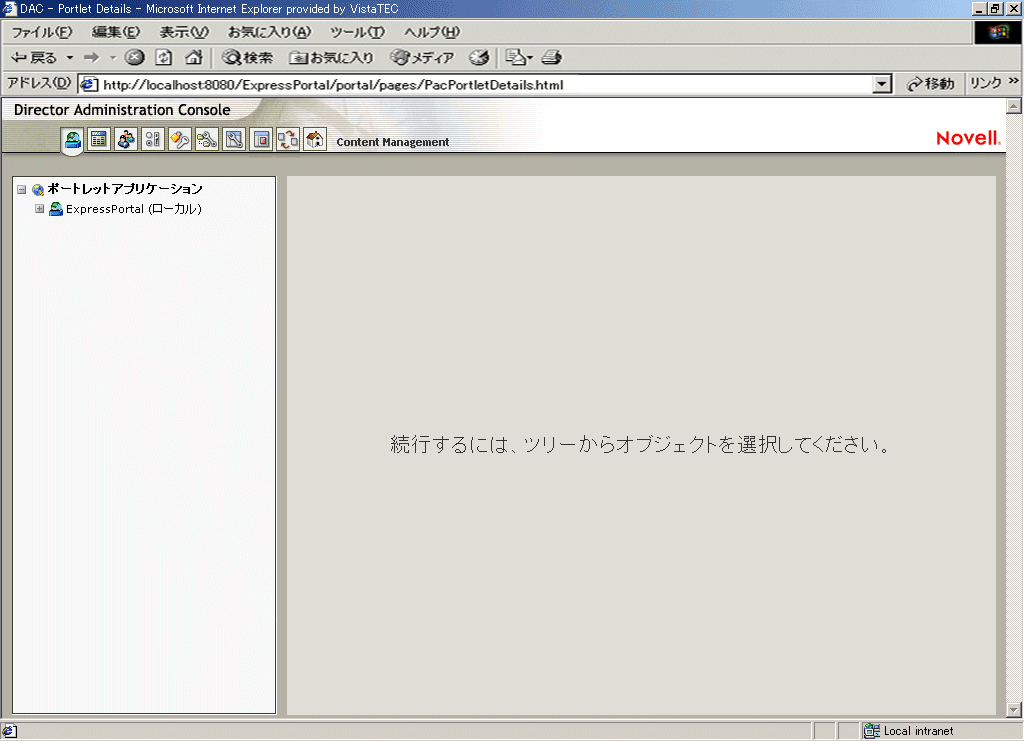Open the ヘルプ(H) menu
This screenshot has height=741, width=1024.
[432, 32]
